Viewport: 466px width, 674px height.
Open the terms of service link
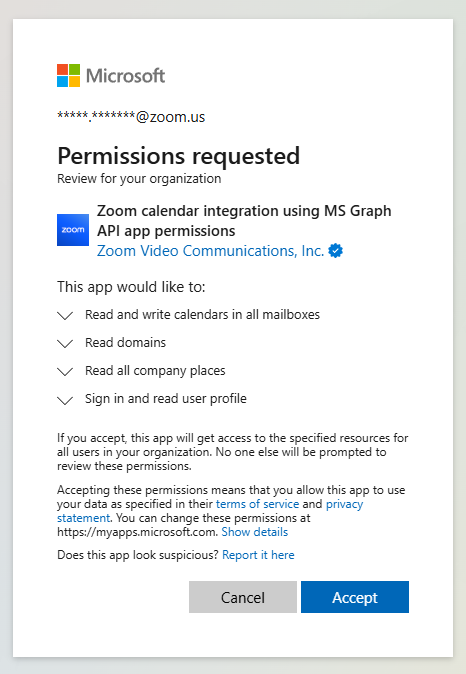click(258, 504)
